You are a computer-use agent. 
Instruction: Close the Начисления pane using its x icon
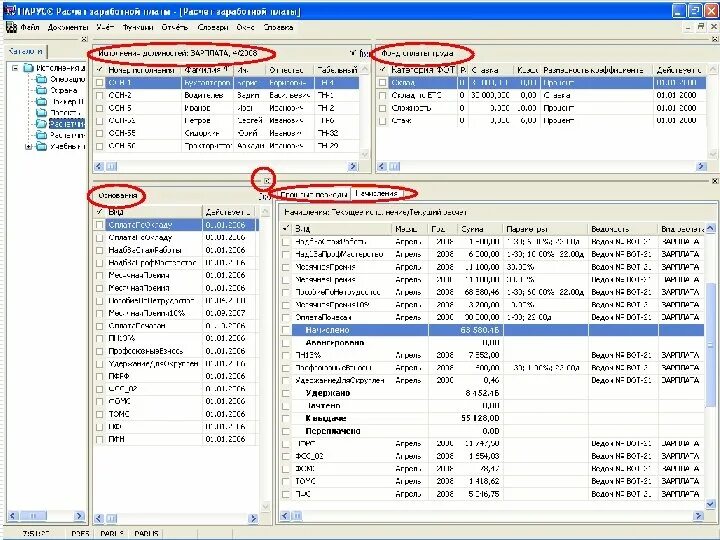(x=714, y=181)
